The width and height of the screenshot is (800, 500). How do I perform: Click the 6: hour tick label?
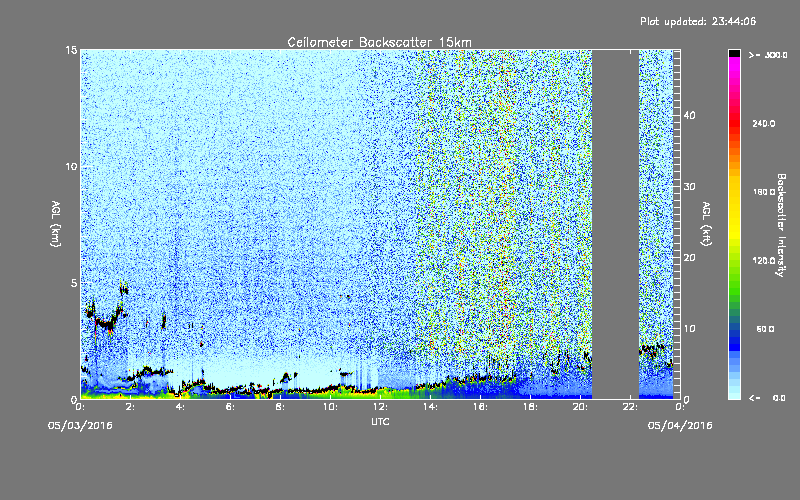[x=231, y=407]
